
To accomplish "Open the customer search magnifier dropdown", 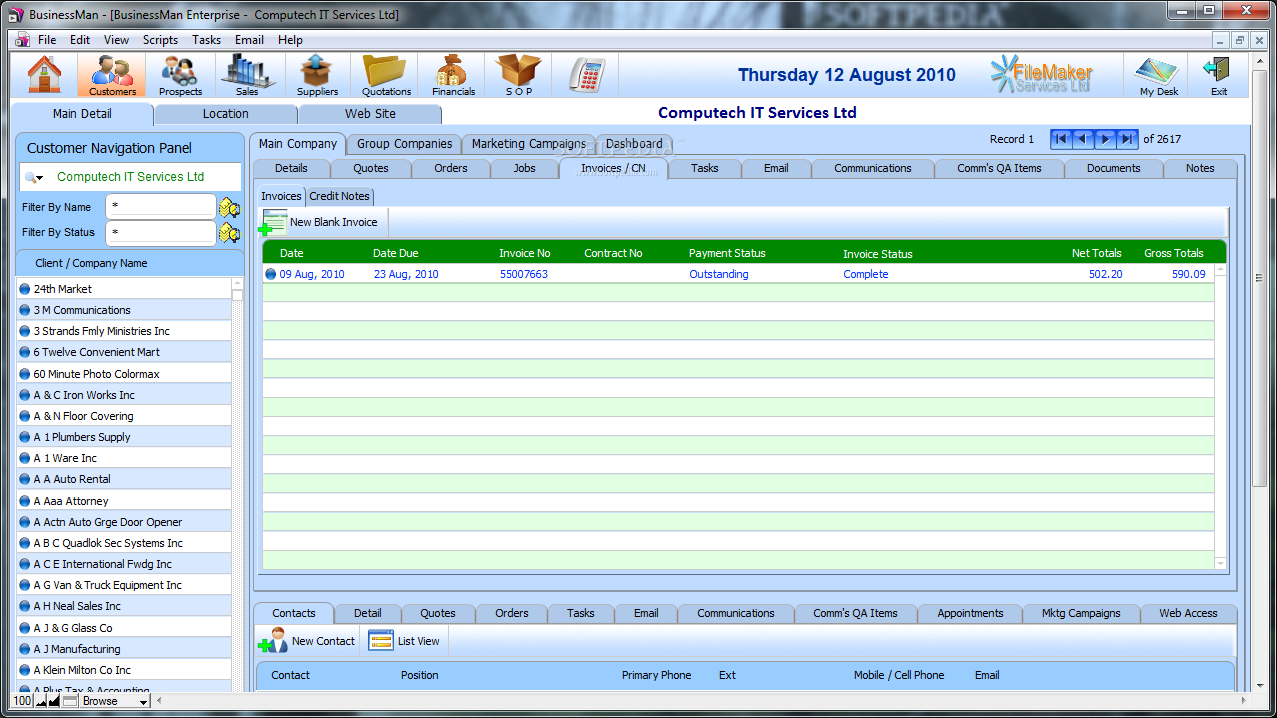I will coord(34,178).
